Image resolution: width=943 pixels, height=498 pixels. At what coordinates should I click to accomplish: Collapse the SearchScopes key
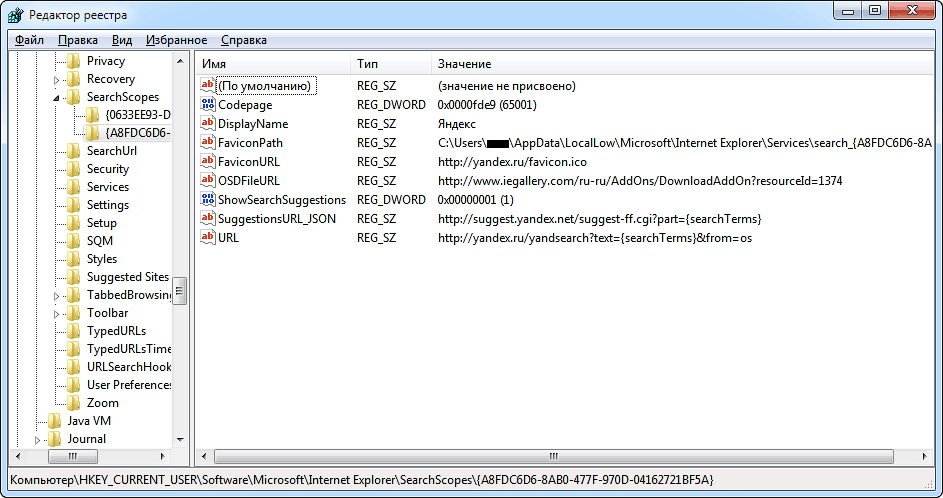click(x=57, y=97)
